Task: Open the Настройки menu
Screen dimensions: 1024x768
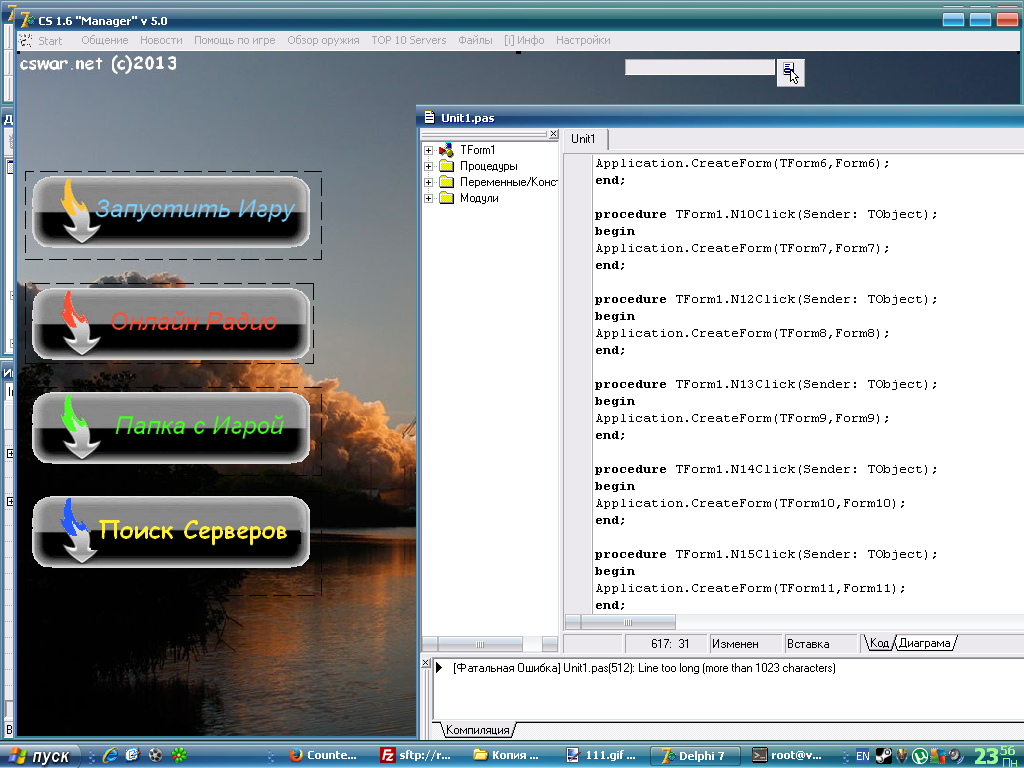Action: (583, 40)
